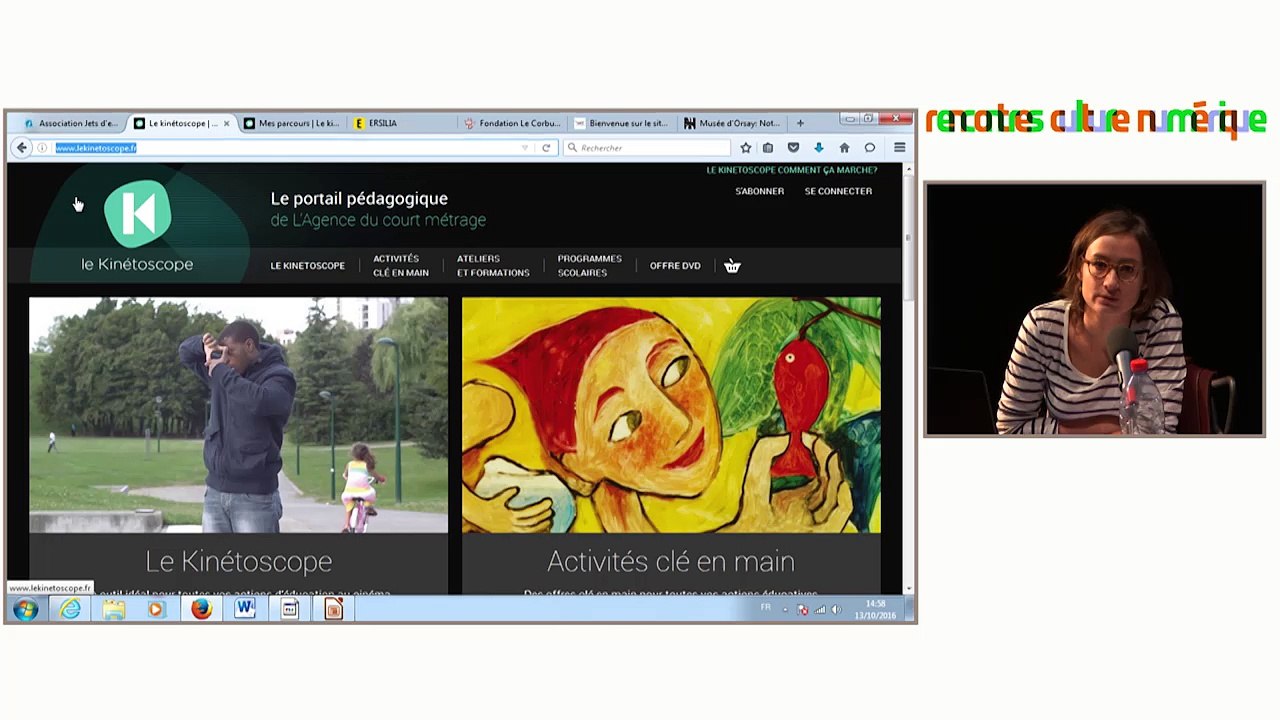Open a new browser tab with plus

800,123
